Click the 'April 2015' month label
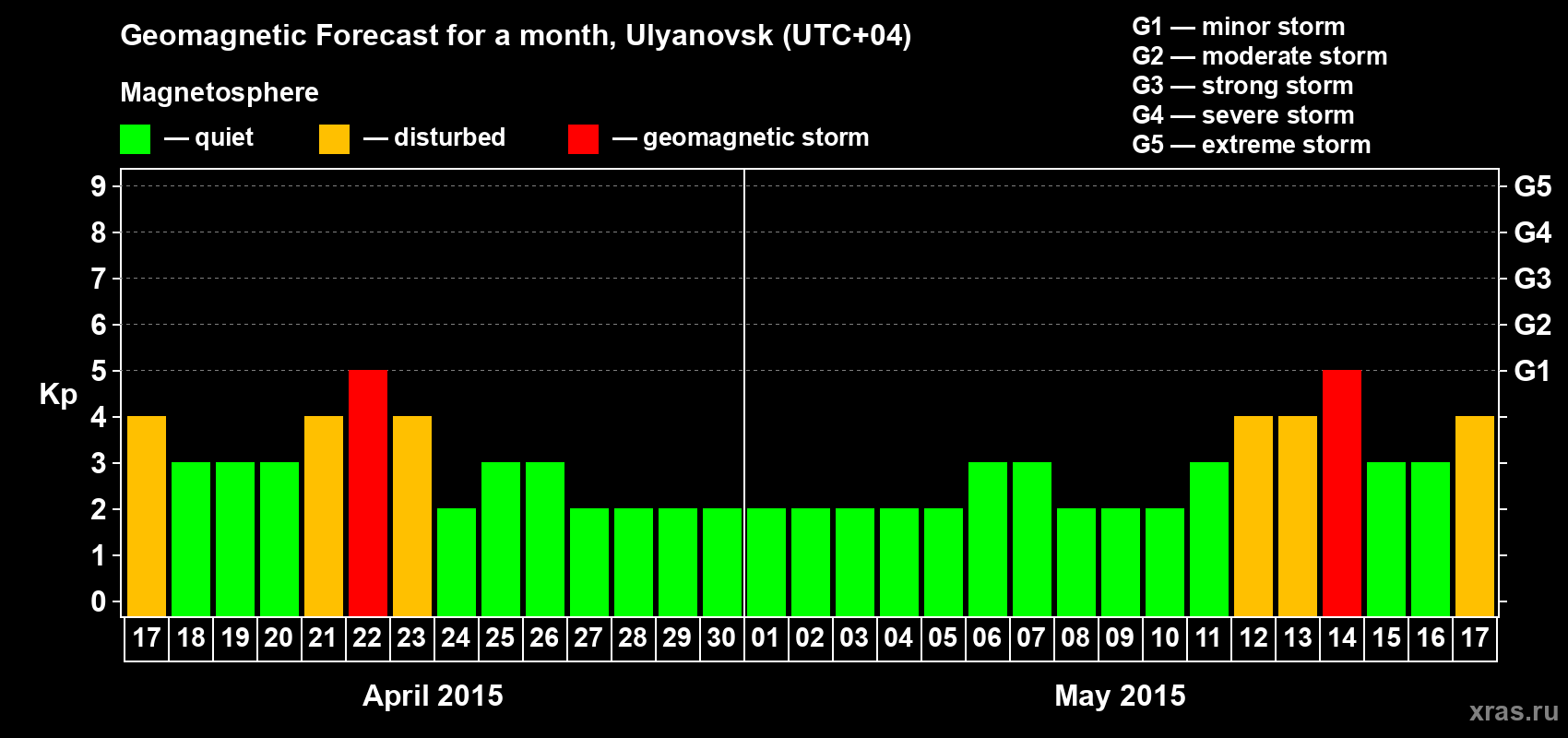1568x738 pixels. (x=433, y=696)
